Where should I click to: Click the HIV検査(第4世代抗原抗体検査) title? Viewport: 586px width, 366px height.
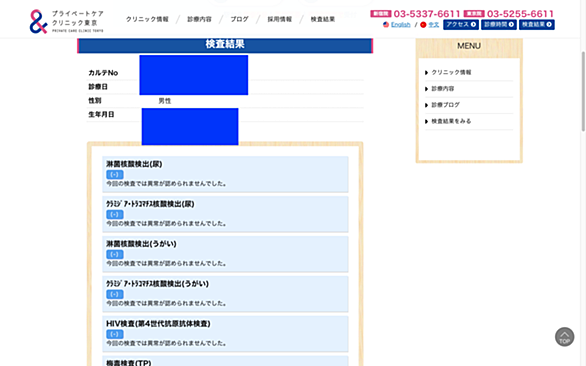pos(158,324)
